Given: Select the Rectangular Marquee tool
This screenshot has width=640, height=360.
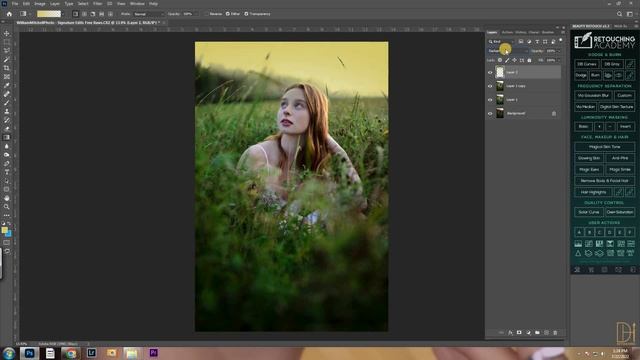Looking at the screenshot, I should coord(7,42).
